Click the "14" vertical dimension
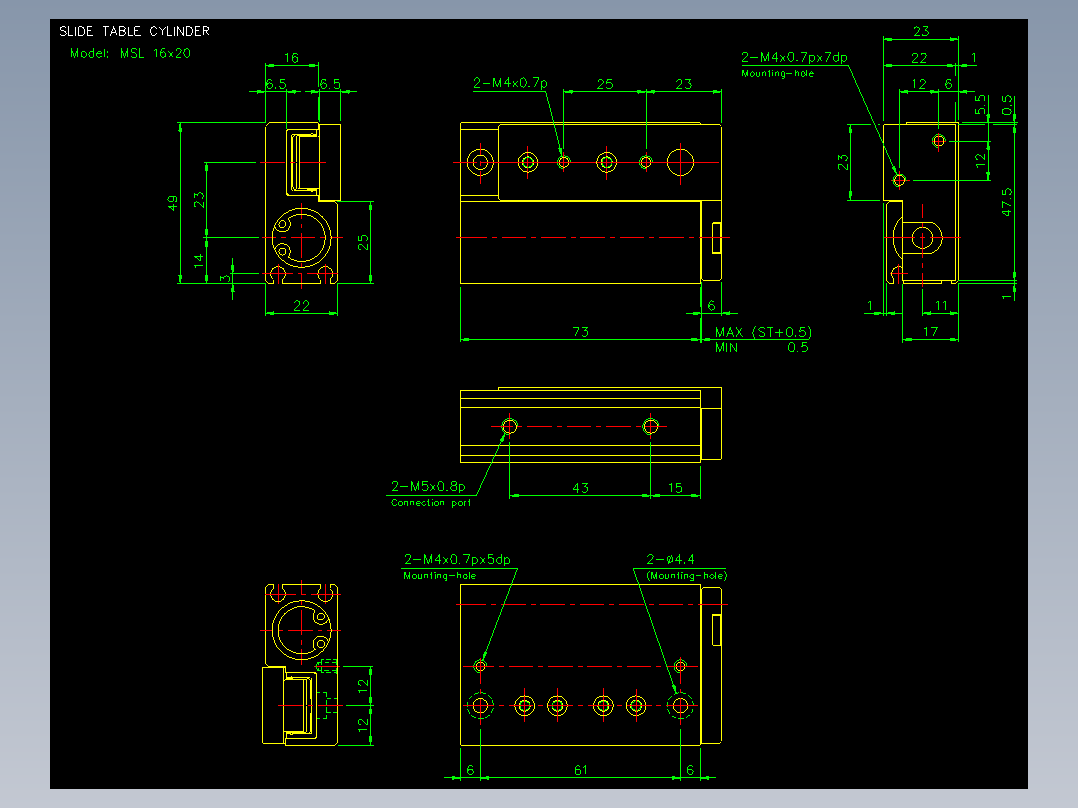This screenshot has width=1078, height=808. (199, 260)
